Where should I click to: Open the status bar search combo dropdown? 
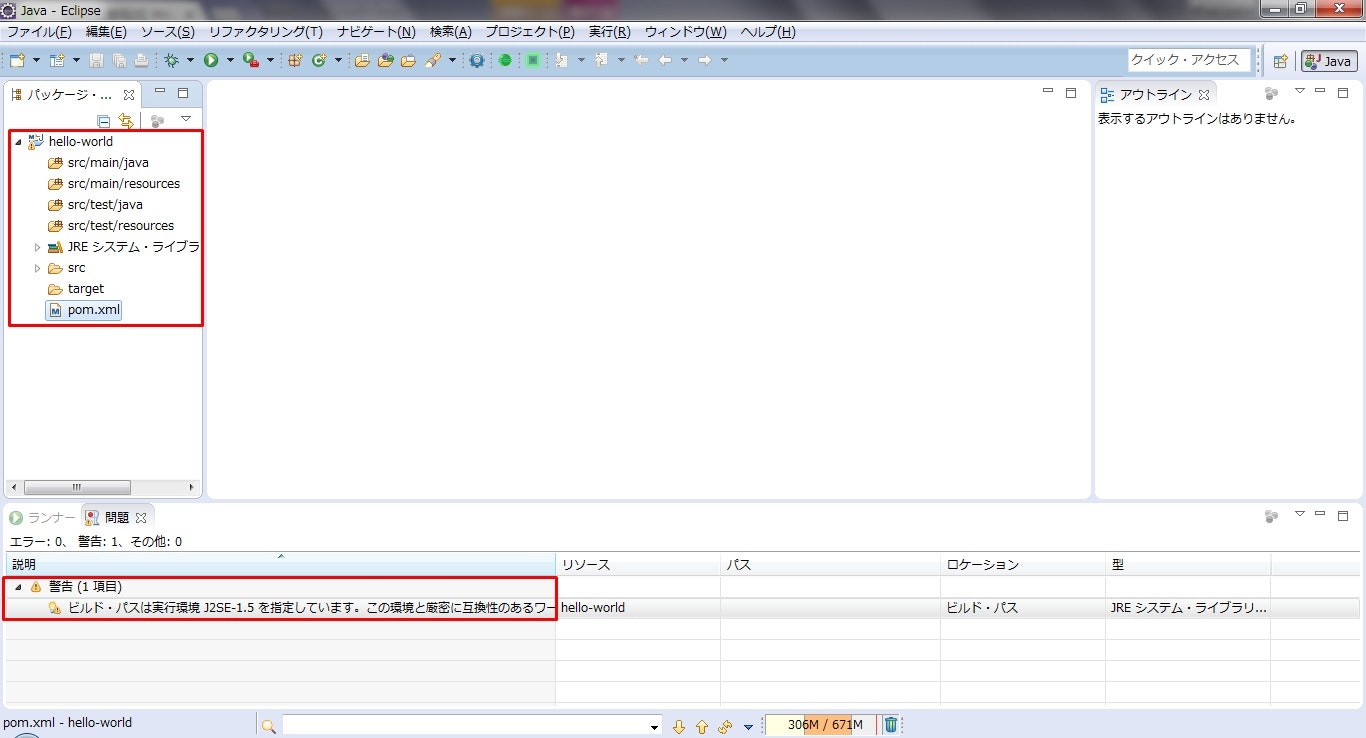654,726
